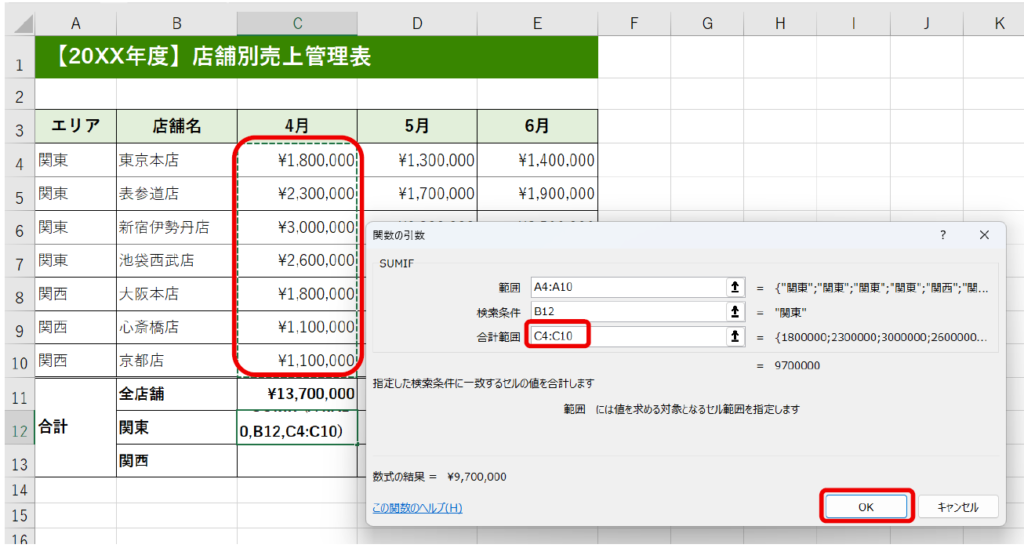Select the 全店舗 total cell ¥13,700,000
Screen dimensions: 1024x548
click(x=297, y=394)
